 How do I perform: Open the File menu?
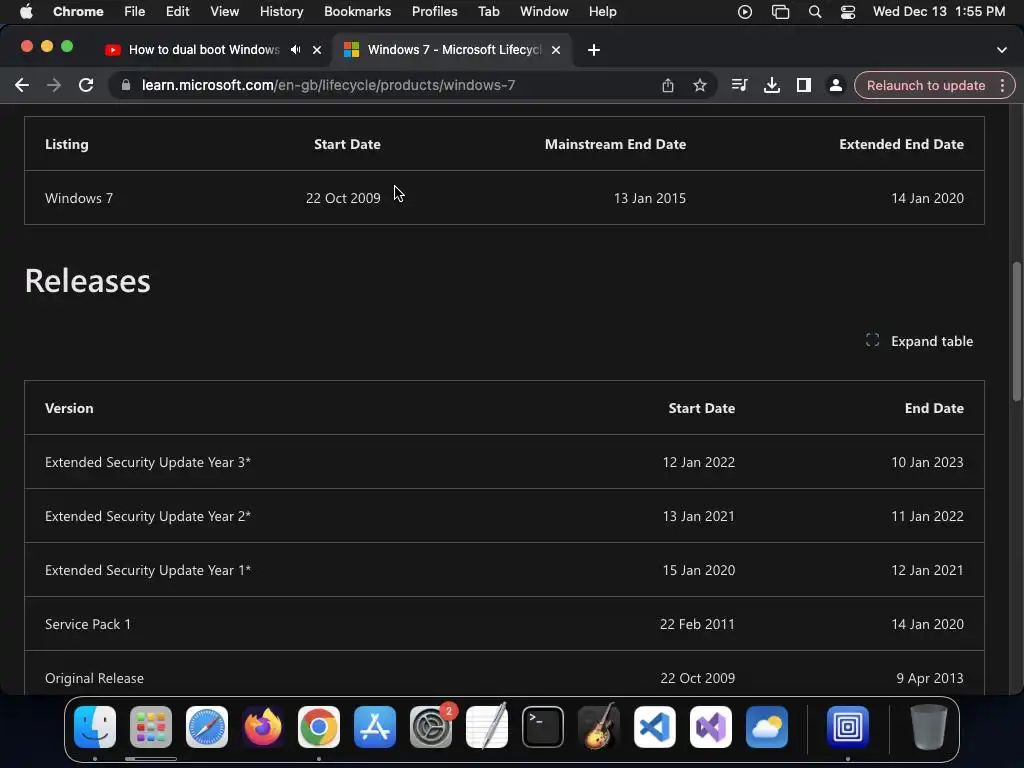[135, 12]
